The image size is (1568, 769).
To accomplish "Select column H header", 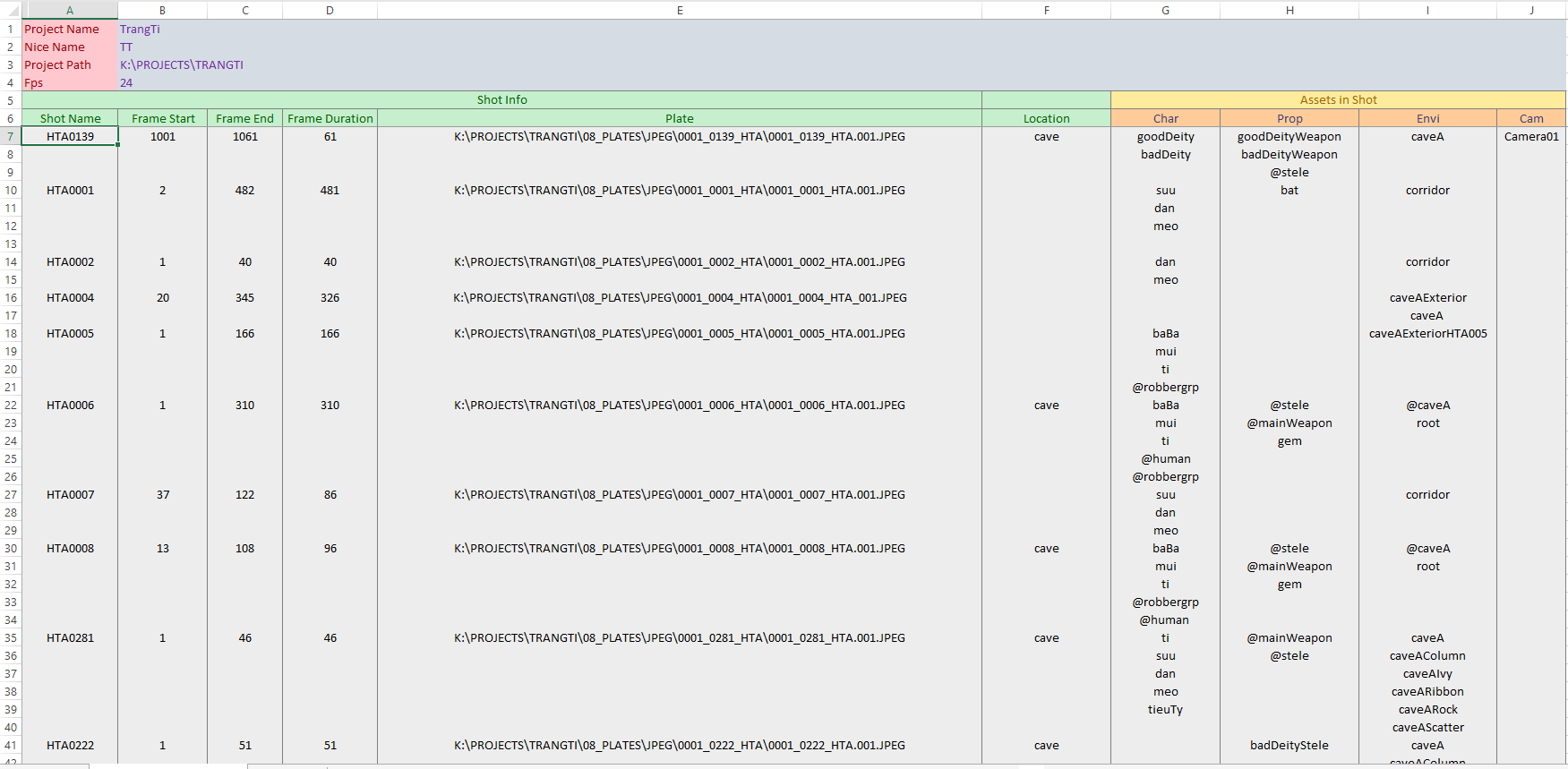I will click(x=1290, y=10).
